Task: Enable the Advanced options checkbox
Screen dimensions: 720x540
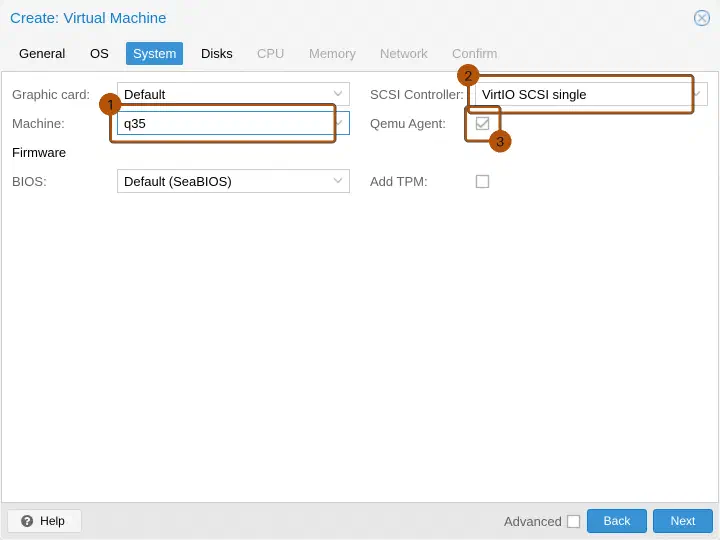Action: 573,521
